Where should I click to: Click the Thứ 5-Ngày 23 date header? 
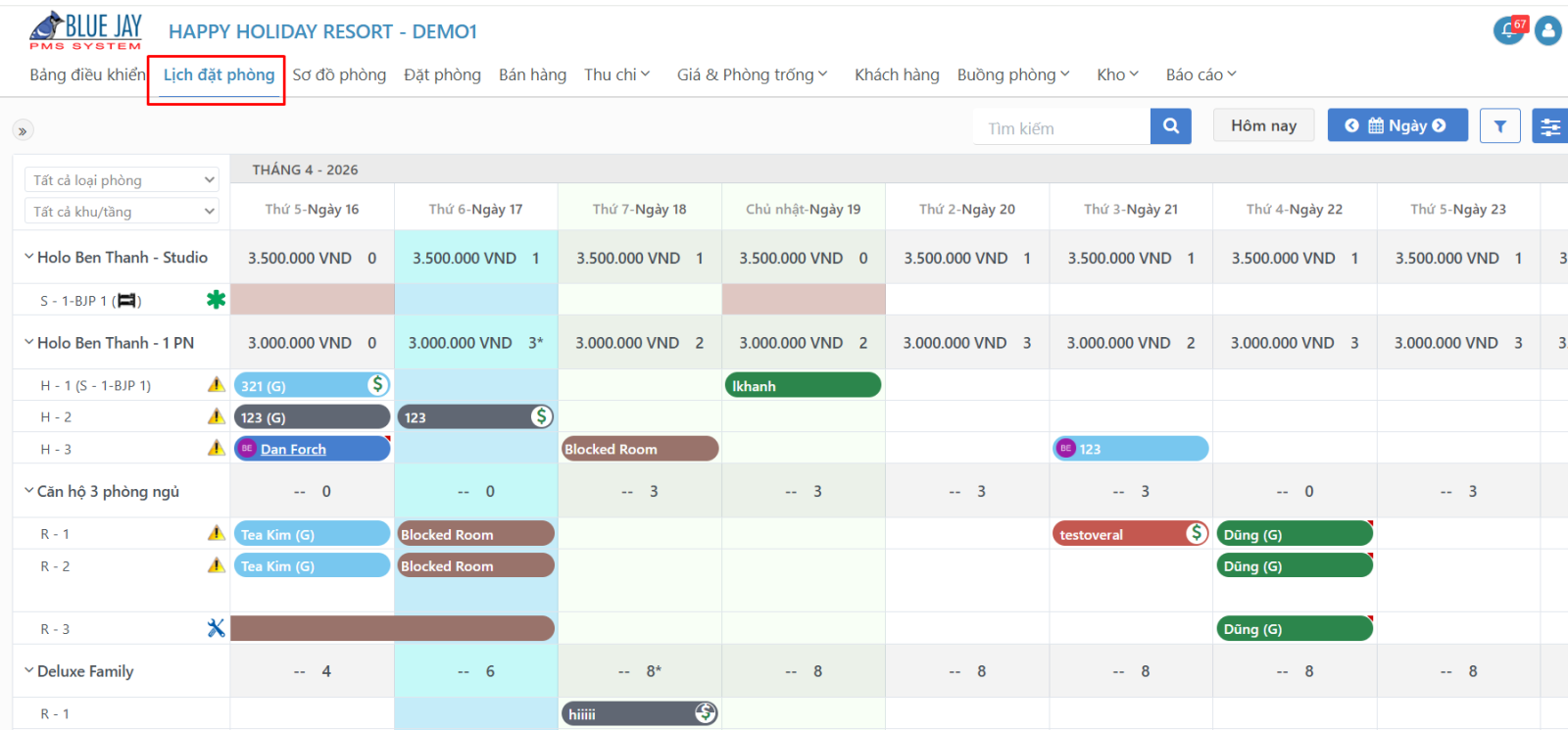point(1458,209)
